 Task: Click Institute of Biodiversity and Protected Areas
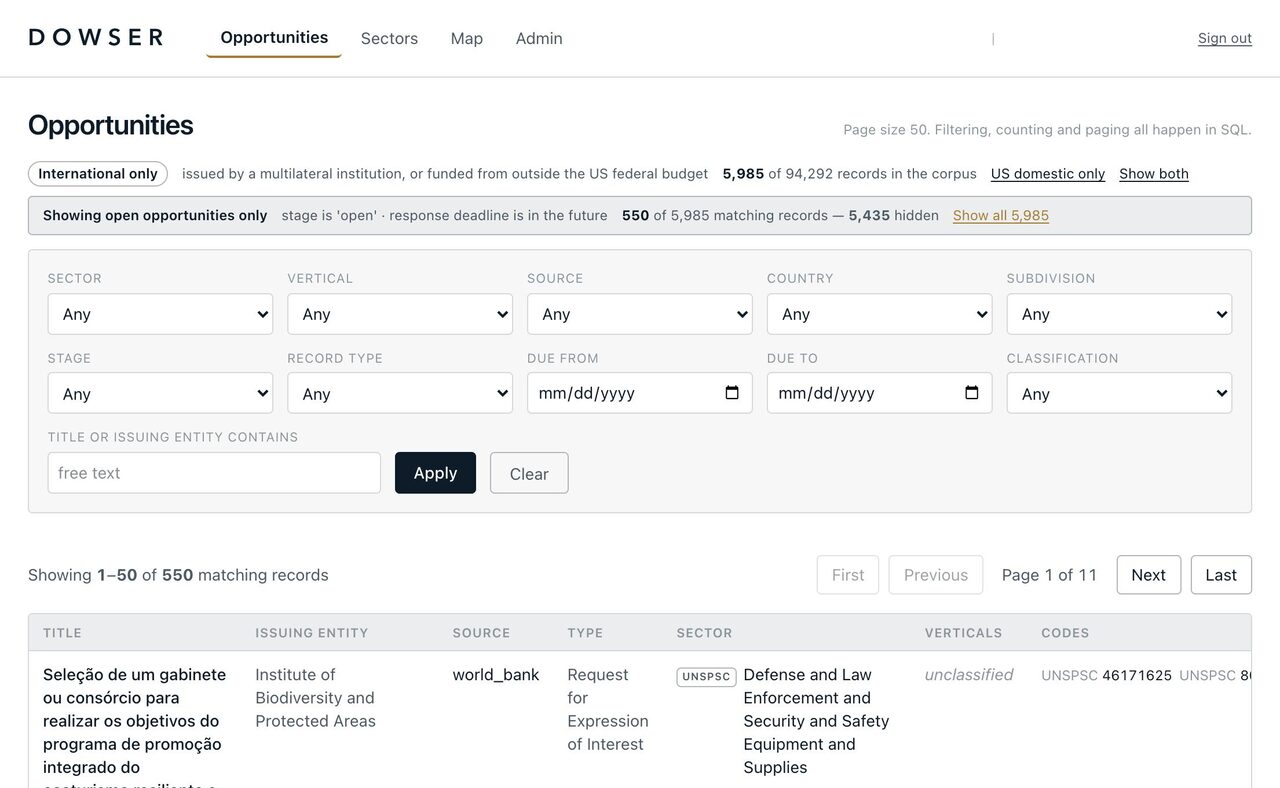click(x=315, y=698)
